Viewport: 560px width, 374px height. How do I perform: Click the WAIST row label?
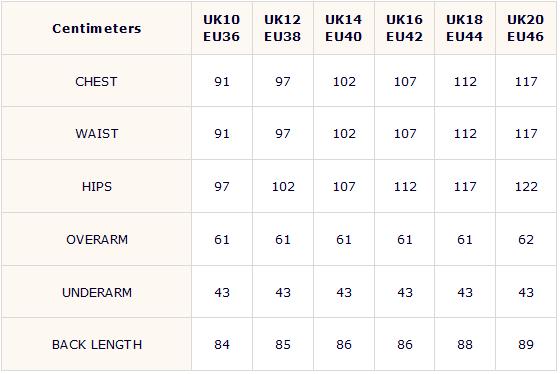click(97, 134)
